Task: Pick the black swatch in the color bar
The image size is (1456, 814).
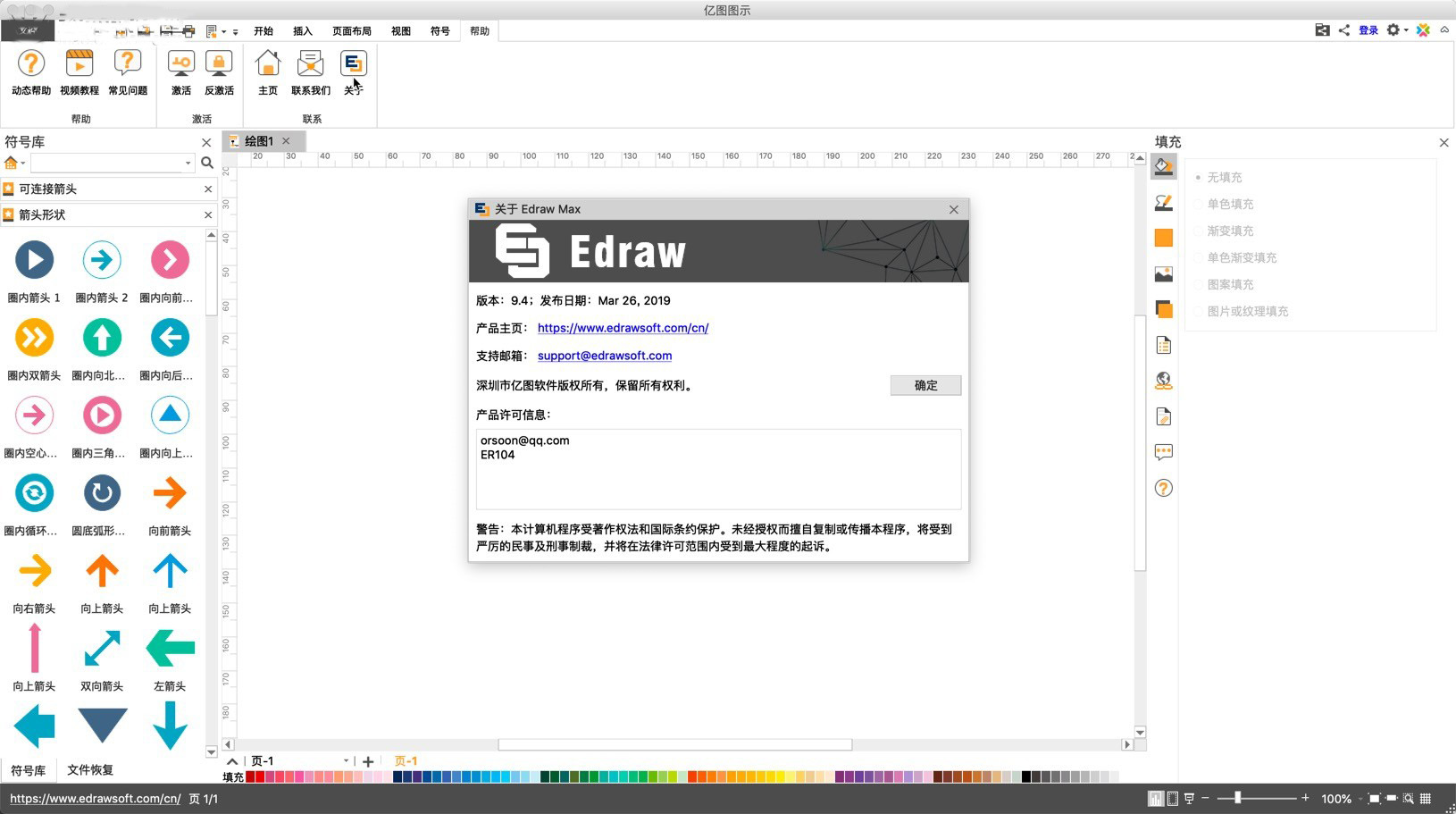Action: tap(1026, 777)
